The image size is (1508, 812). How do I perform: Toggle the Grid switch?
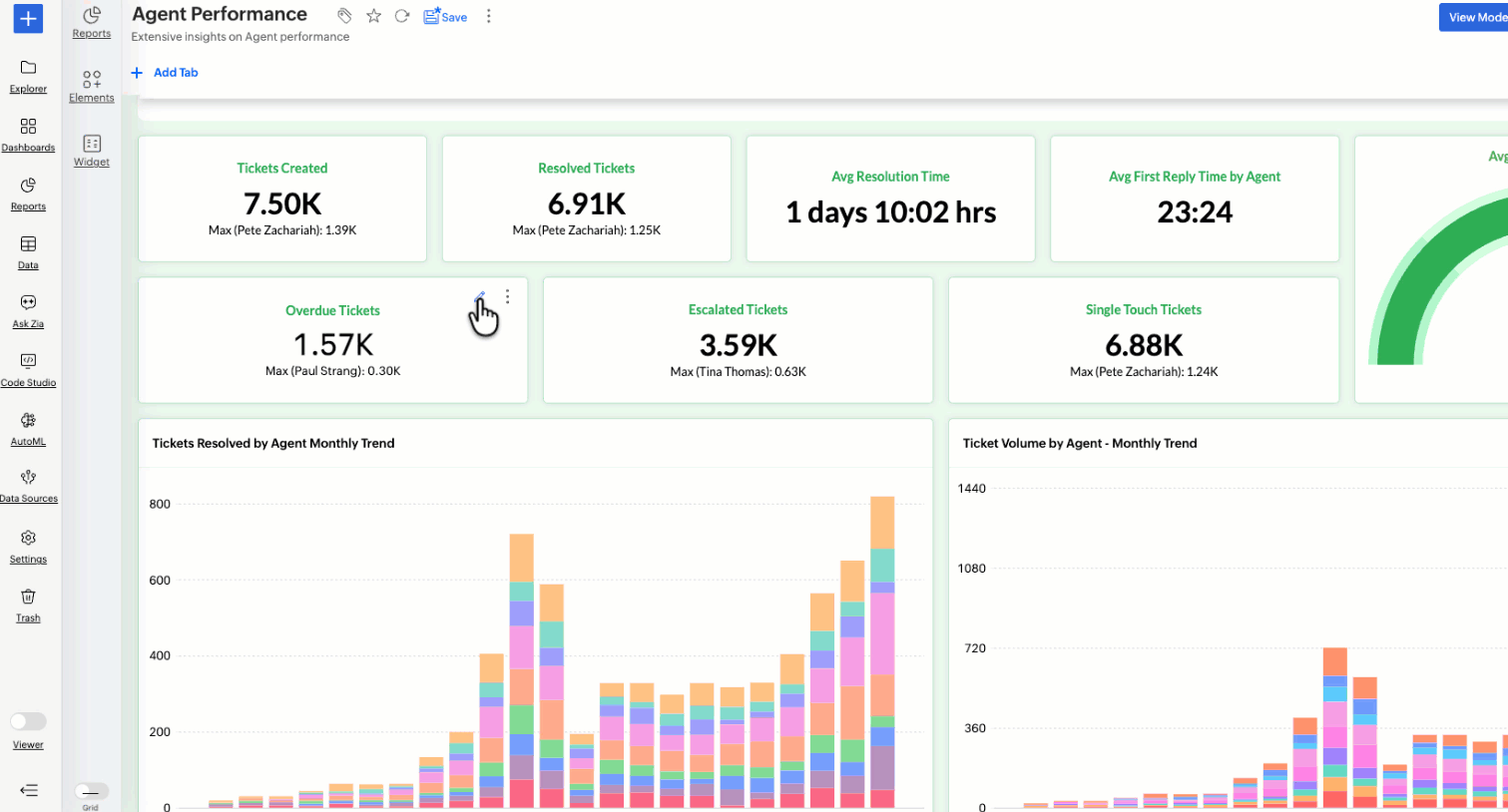91,791
